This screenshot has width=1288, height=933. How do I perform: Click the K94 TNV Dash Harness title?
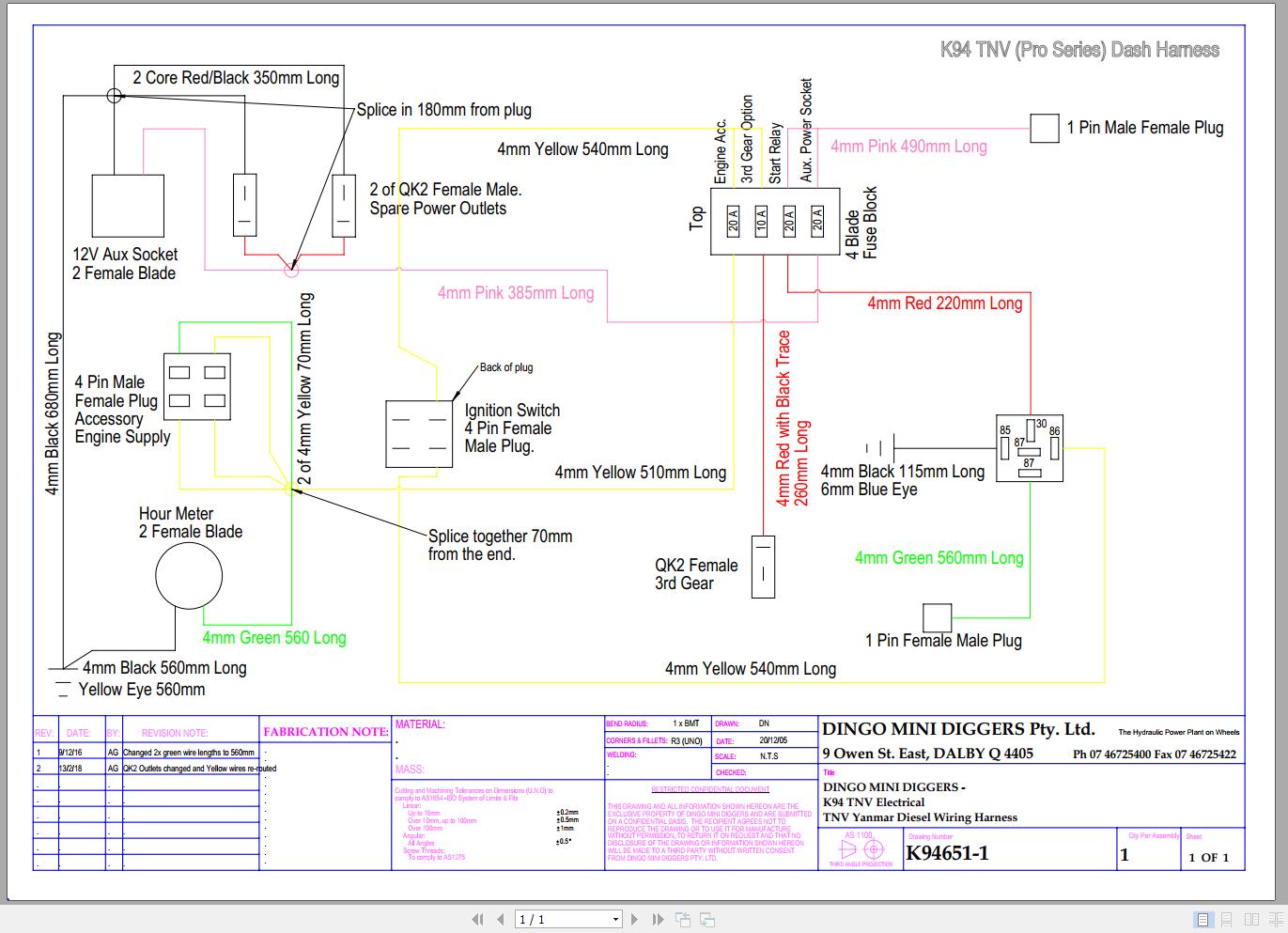point(1079,50)
